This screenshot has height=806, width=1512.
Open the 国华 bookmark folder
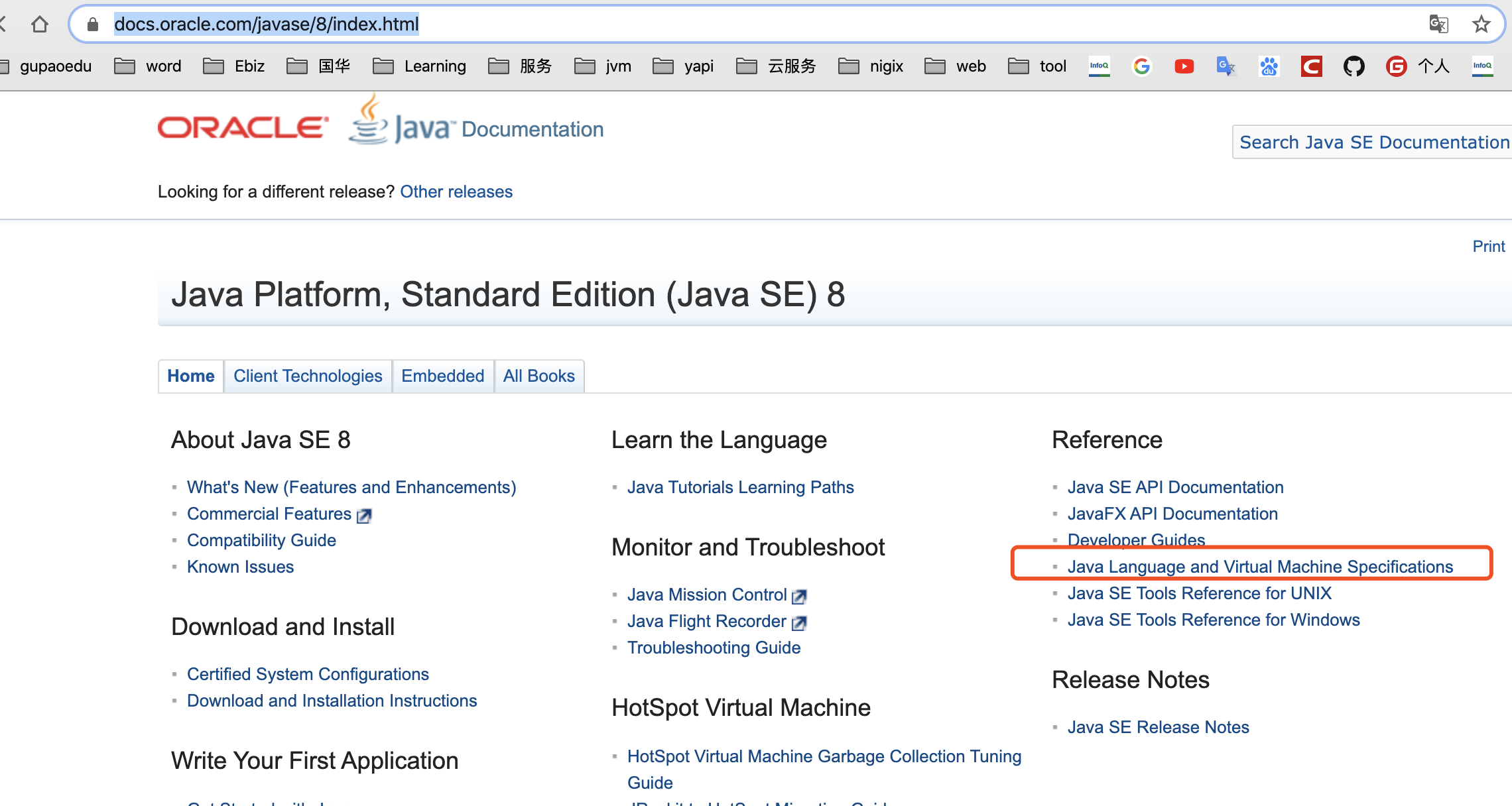[318, 66]
